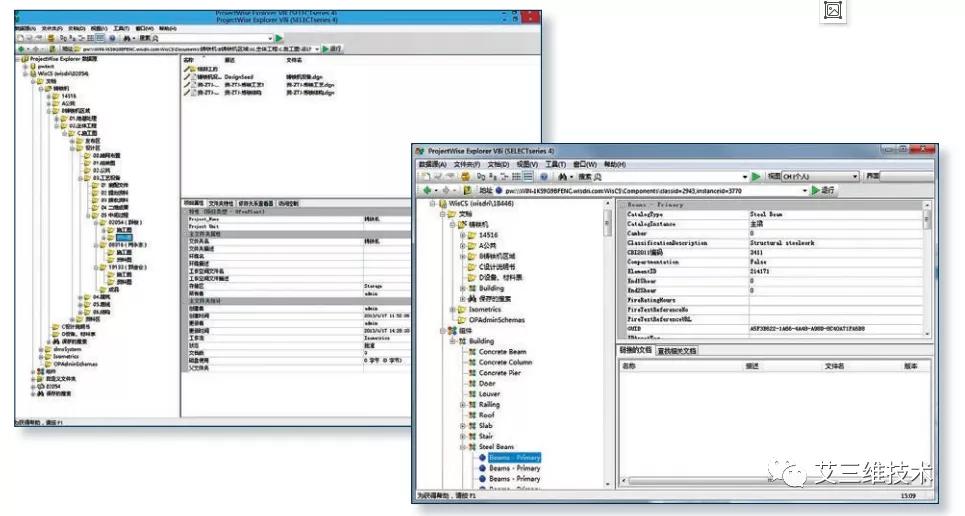This screenshot has height=516, width=965.
Task: Switch to the 查找相关文档 tab
Action: (677, 351)
